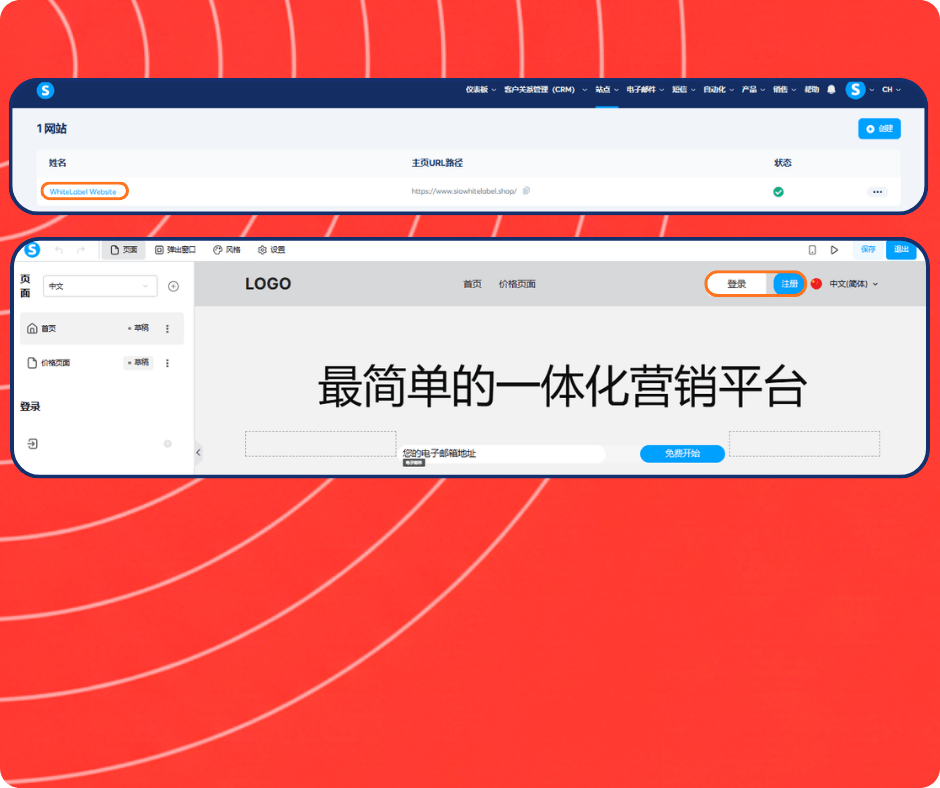Switch to mobile preview icon
Screen dimensions: 940x788
tap(812, 250)
